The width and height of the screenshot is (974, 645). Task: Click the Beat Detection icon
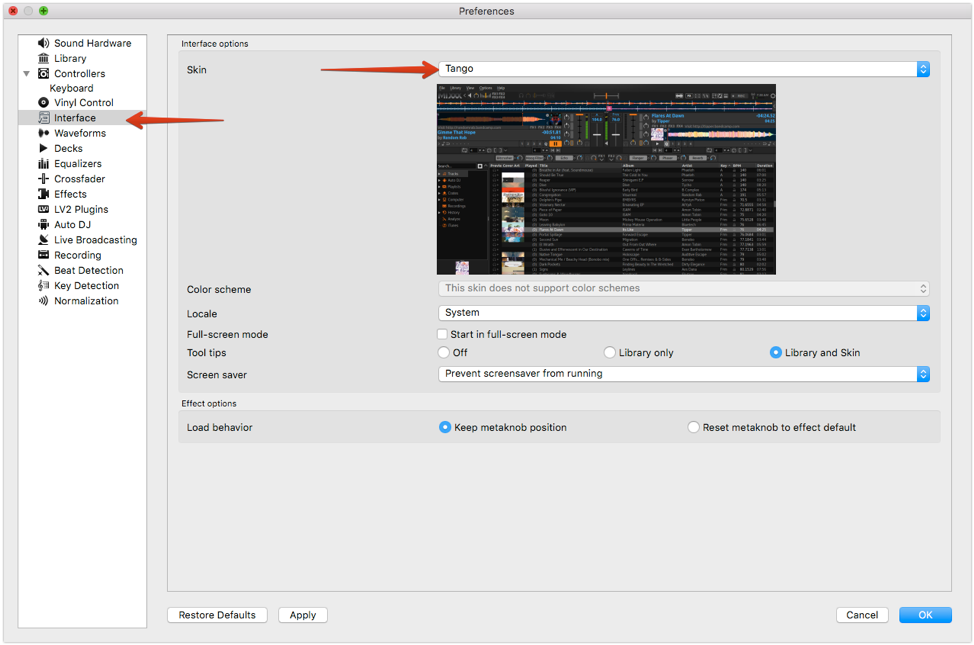click(x=43, y=270)
